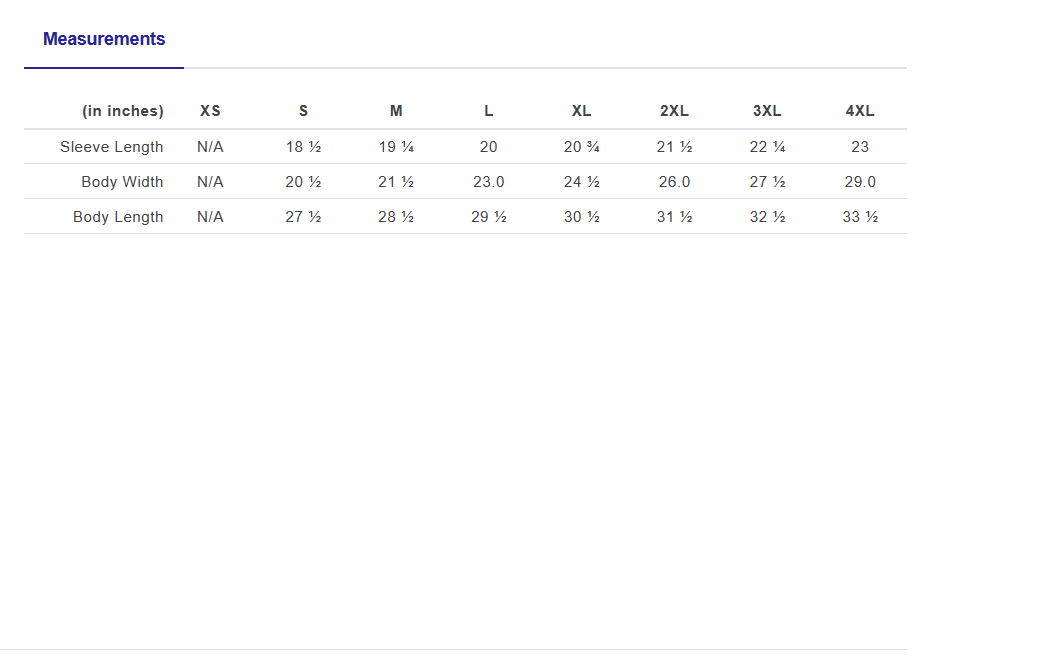Click the XL size column header
Screen dimensions: 1051x665
click(581, 111)
